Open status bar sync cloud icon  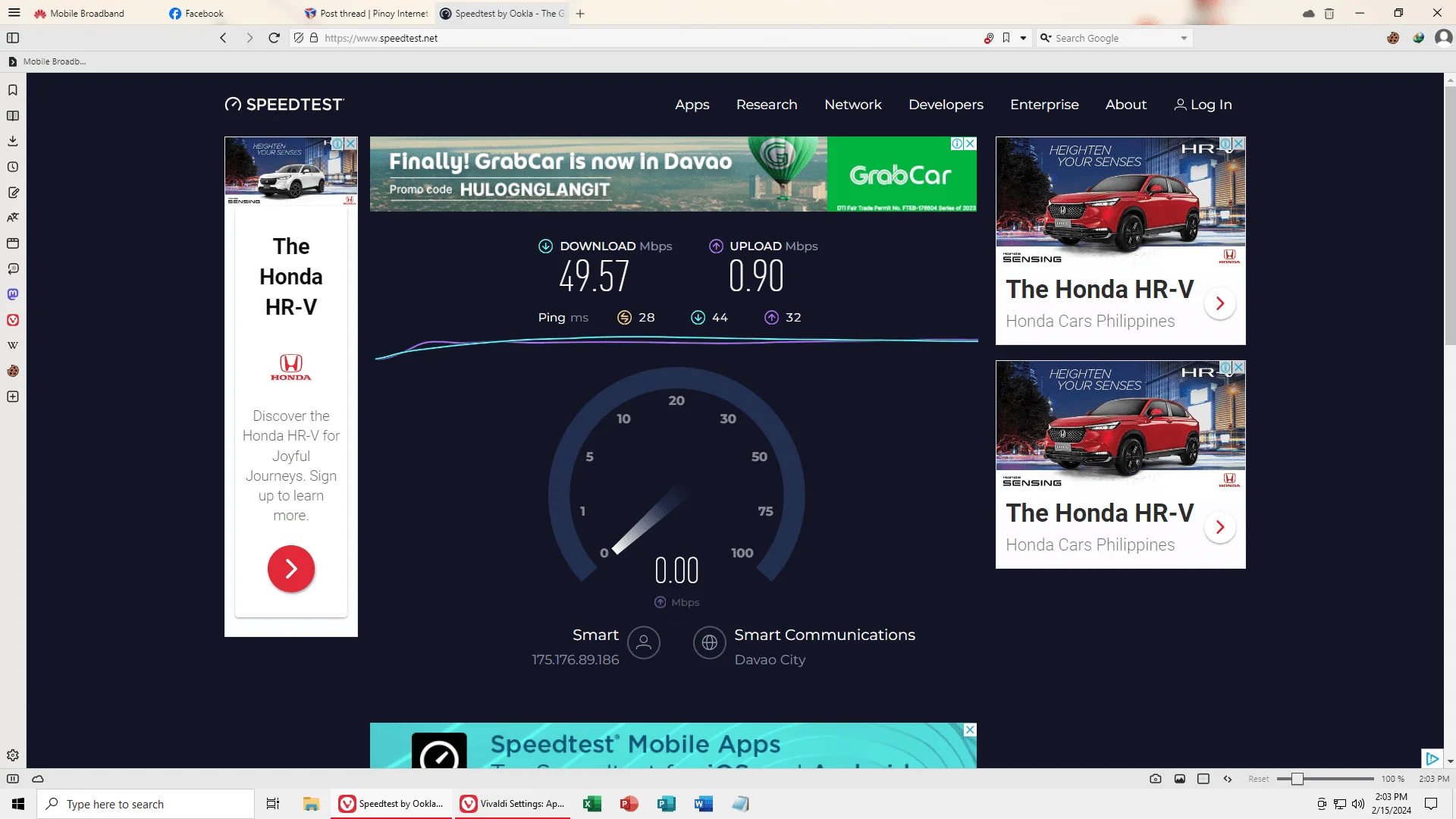38,779
